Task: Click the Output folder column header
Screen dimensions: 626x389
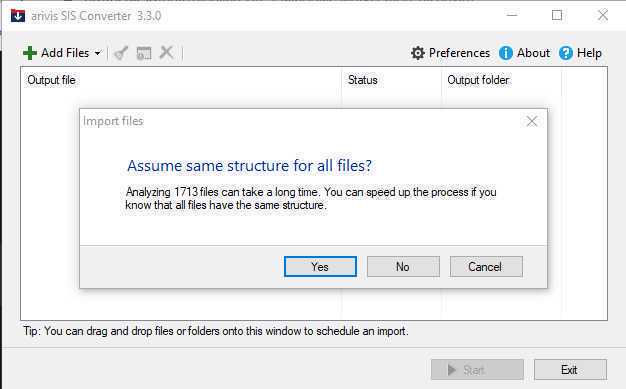Action: [478, 80]
